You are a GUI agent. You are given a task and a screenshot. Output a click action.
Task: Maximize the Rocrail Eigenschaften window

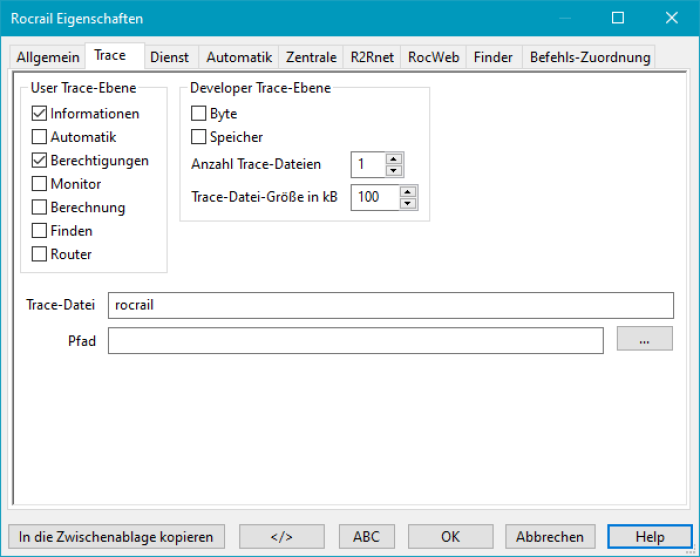pos(618,18)
